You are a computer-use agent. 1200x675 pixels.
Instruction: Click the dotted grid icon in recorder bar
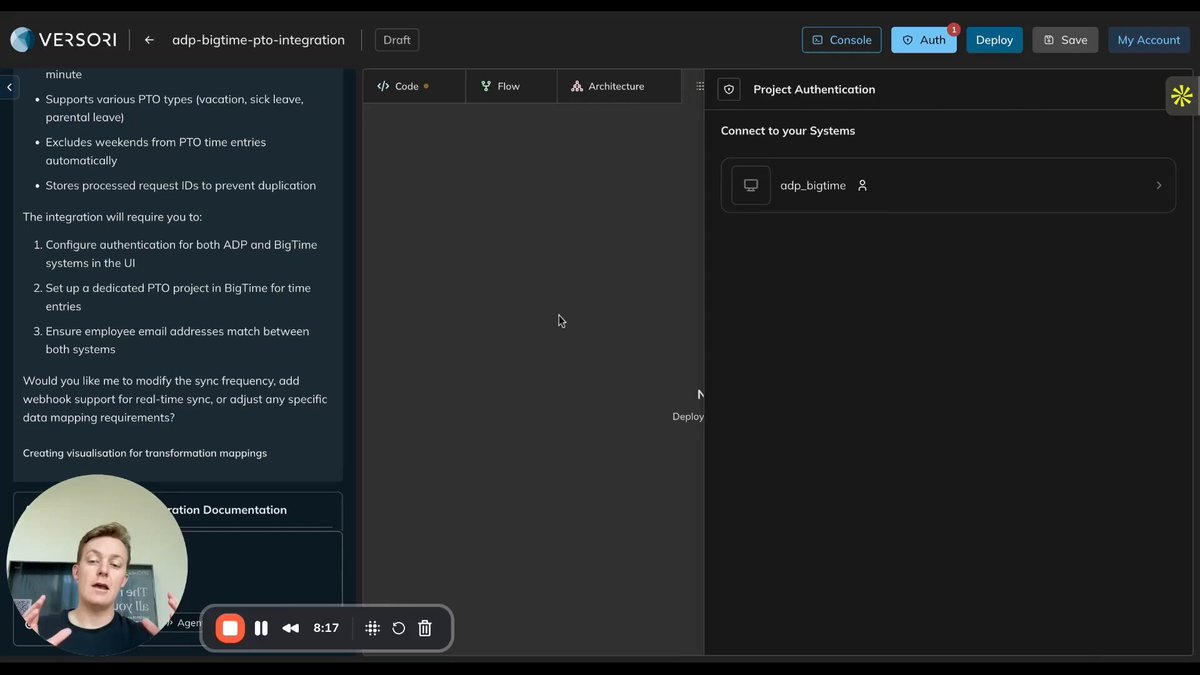click(x=372, y=628)
